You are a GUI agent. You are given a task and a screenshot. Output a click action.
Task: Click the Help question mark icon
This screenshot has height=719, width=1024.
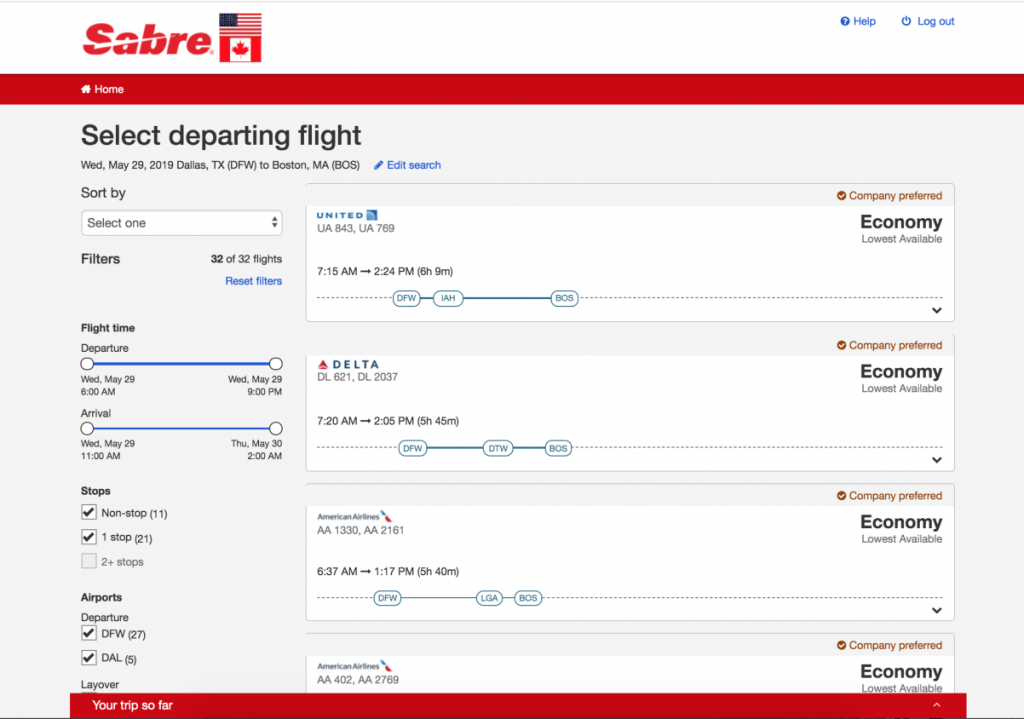pyautogui.click(x=844, y=22)
